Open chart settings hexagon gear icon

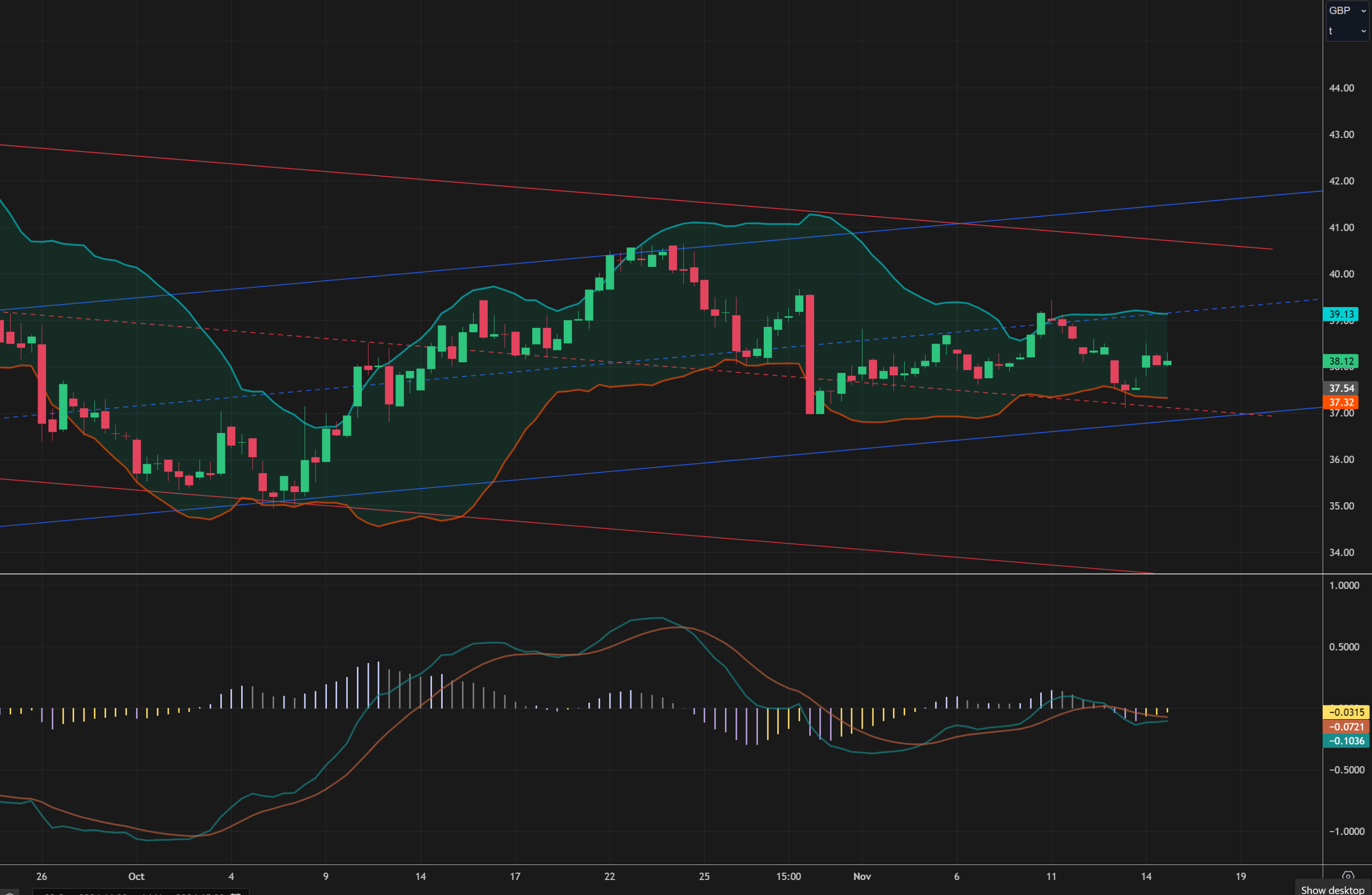(1348, 876)
